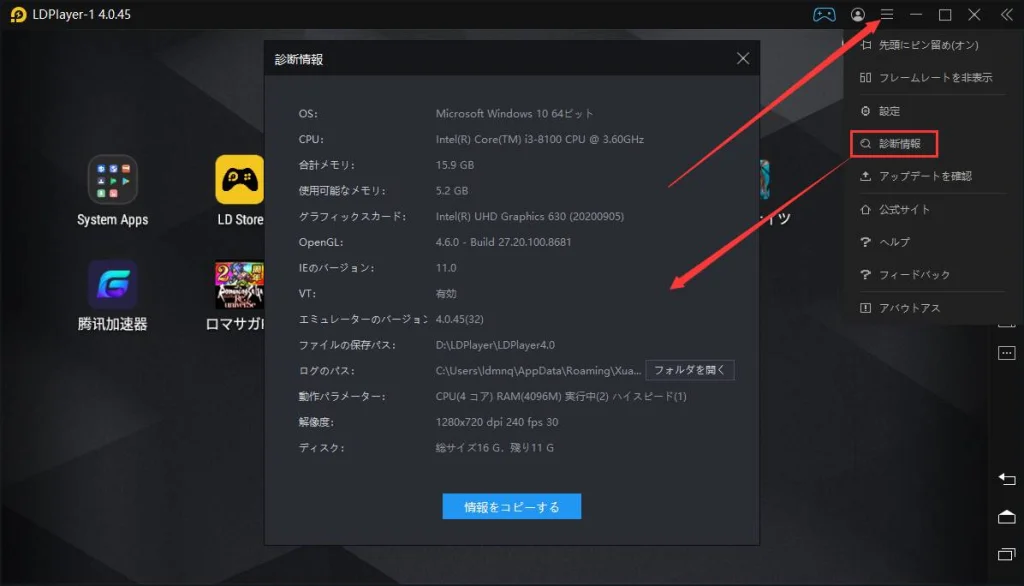Click the 診断情報 dialog title
Viewport: 1024px width, 586px height.
click(x=298, y=59)
